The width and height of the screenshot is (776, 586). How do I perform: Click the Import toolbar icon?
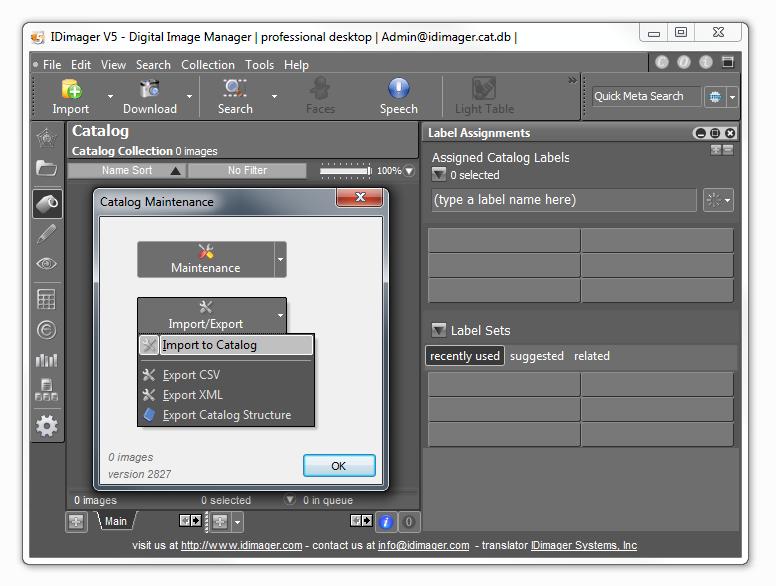click(71, 96)
